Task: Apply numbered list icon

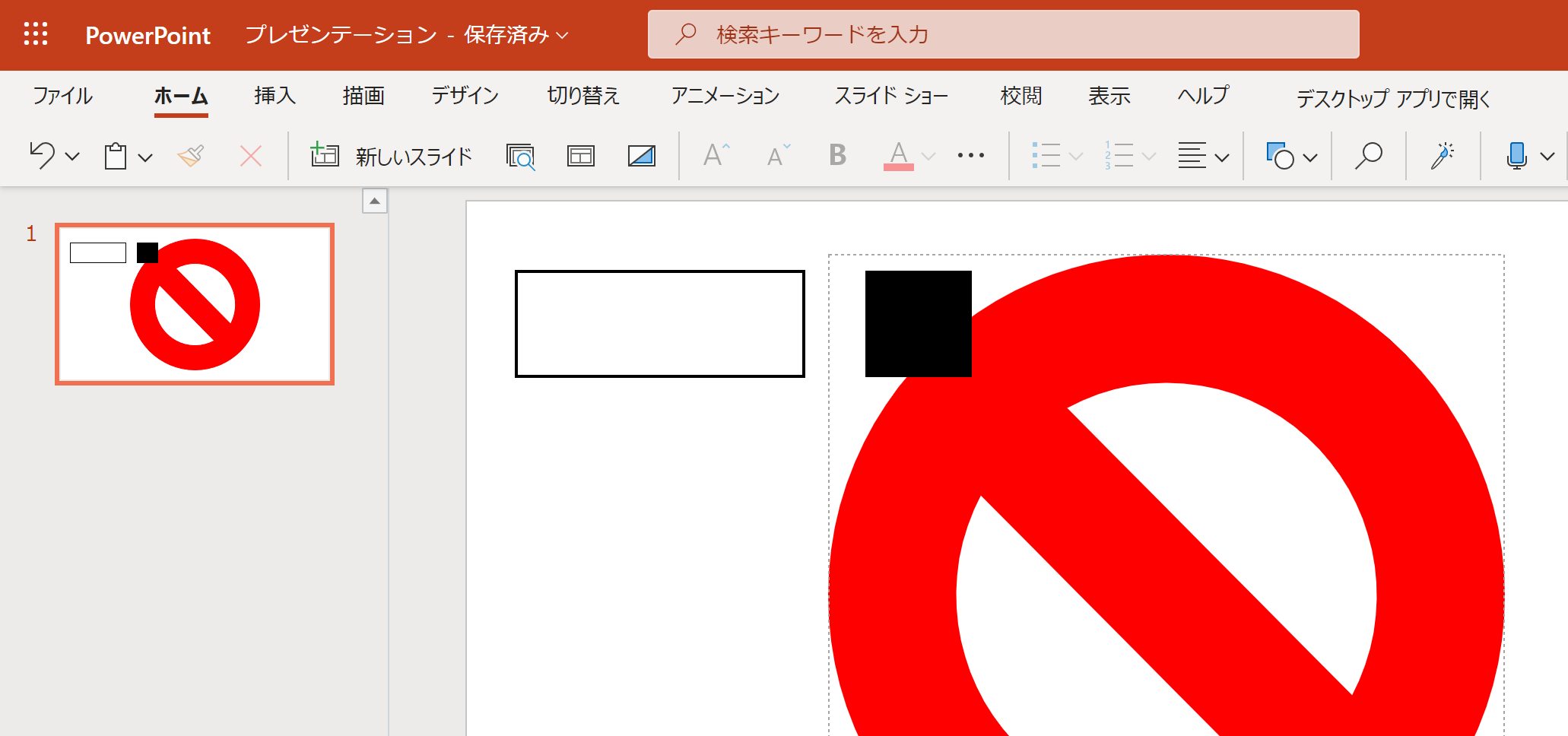Action: click(1119, 155)
